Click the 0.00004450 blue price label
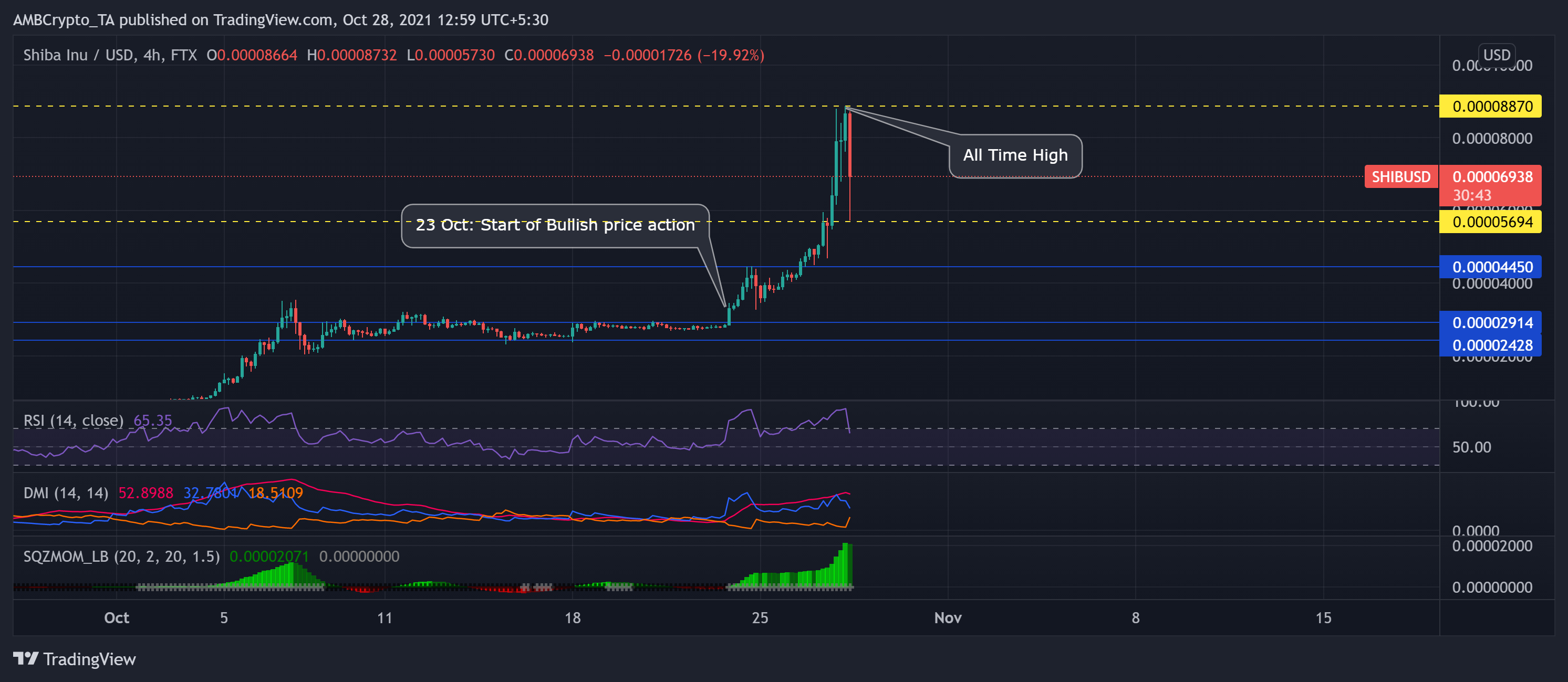This screenshot has width=1568, height=682. 1490,267
